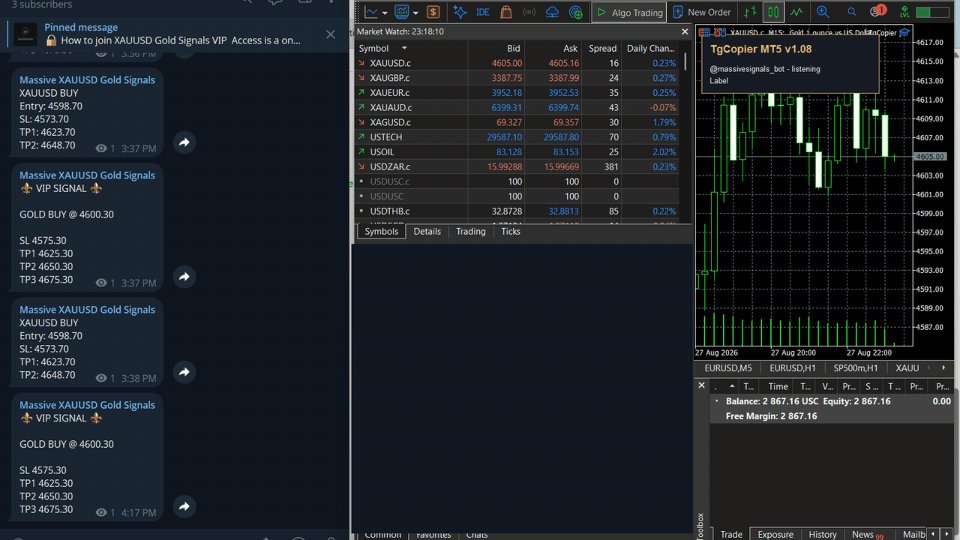Open the Market shopping bag icon
The width and height of the screenshot is (960, 540).
[506, 12]
